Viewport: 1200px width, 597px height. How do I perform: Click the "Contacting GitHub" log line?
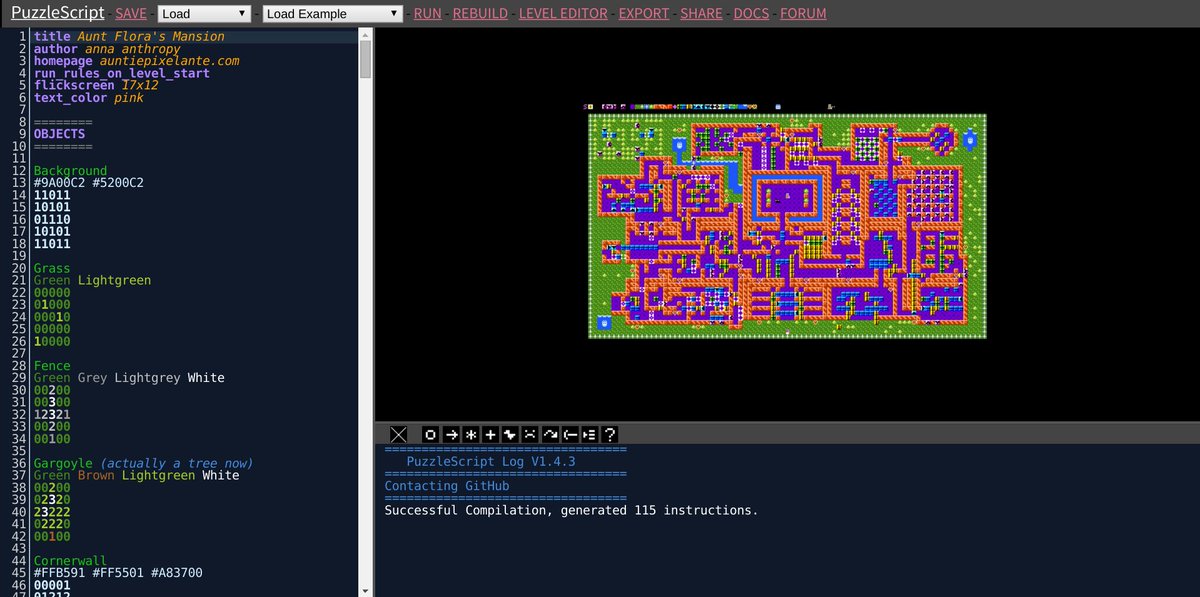(447, 486)
